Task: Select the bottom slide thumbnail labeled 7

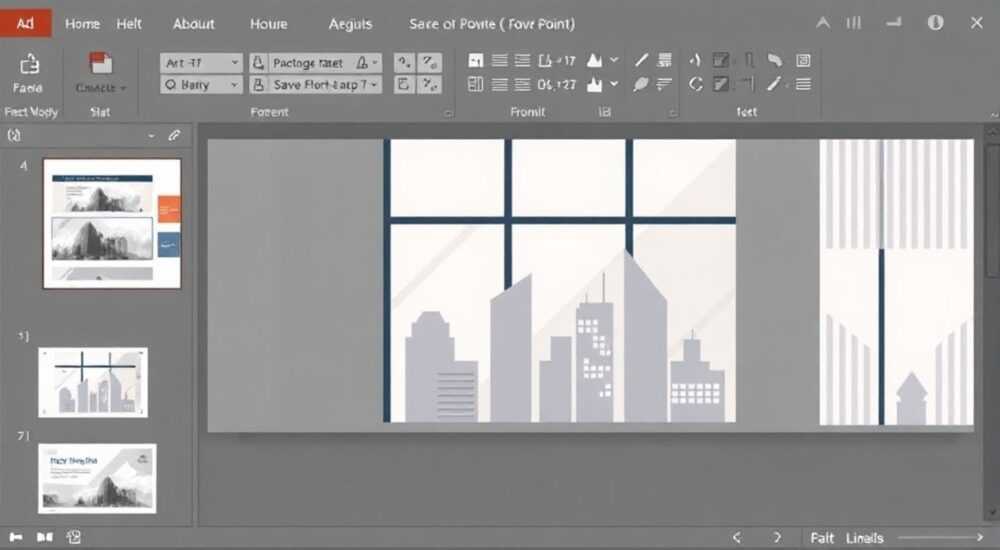Action: pos(97,479)
